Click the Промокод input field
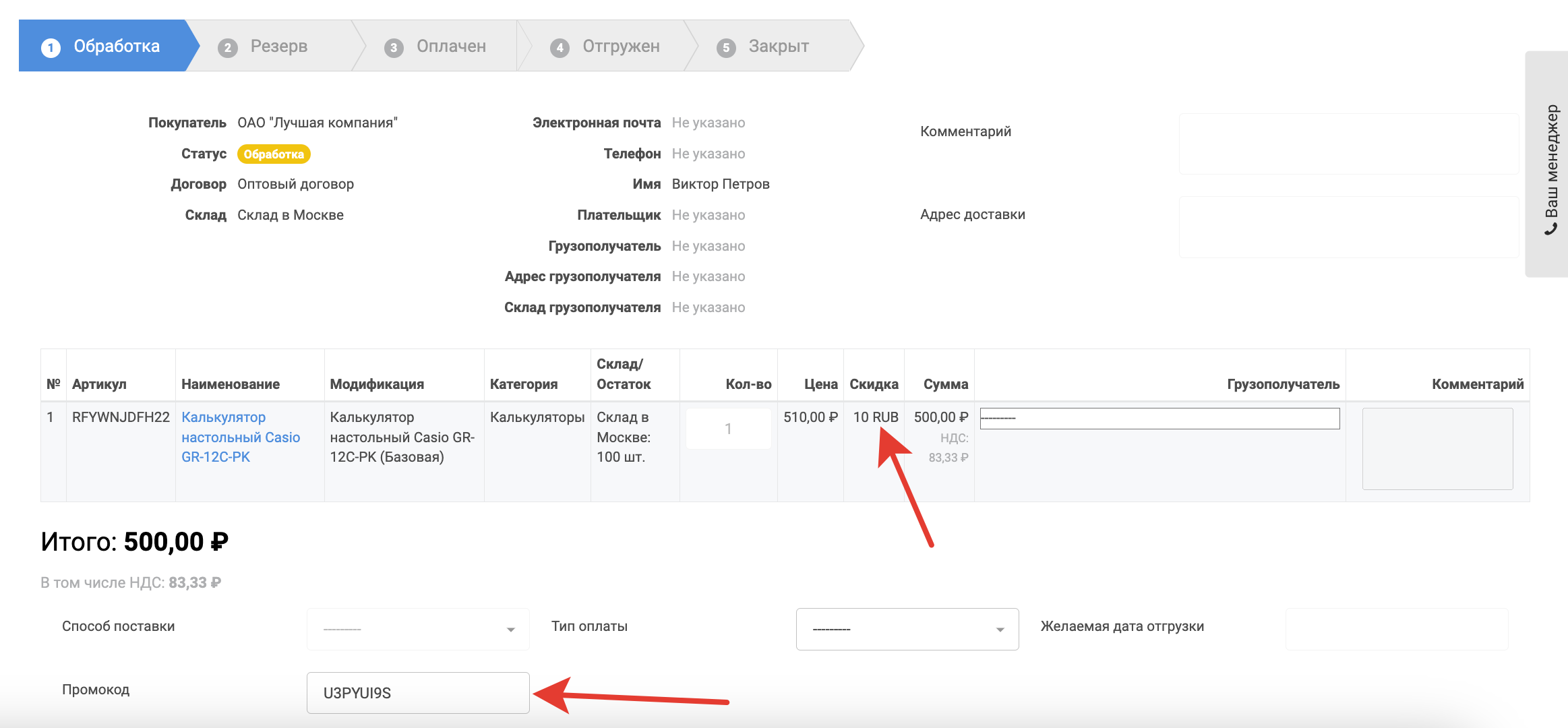The height and width of the screenshot is (728, 1568). pos(418,692)
